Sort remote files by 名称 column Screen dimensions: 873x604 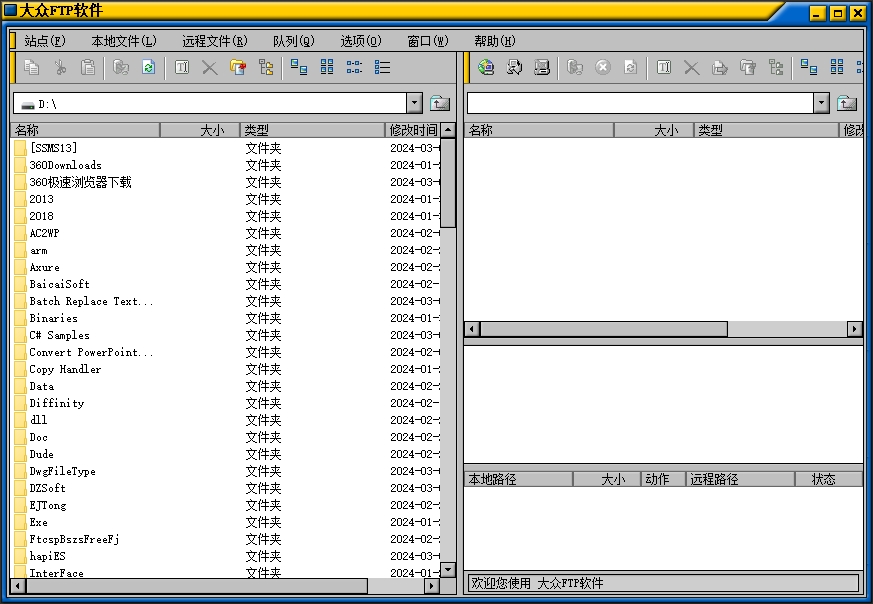539,130
